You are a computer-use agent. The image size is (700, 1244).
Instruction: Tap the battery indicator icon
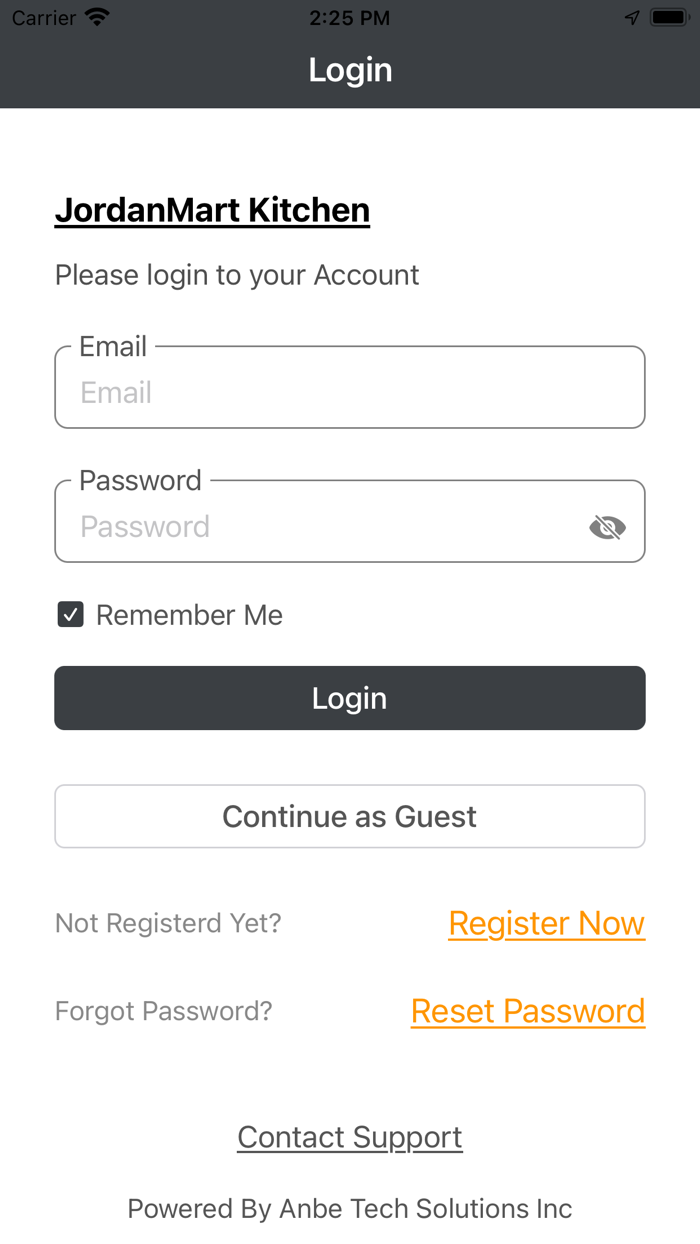[x=667, y=17]
